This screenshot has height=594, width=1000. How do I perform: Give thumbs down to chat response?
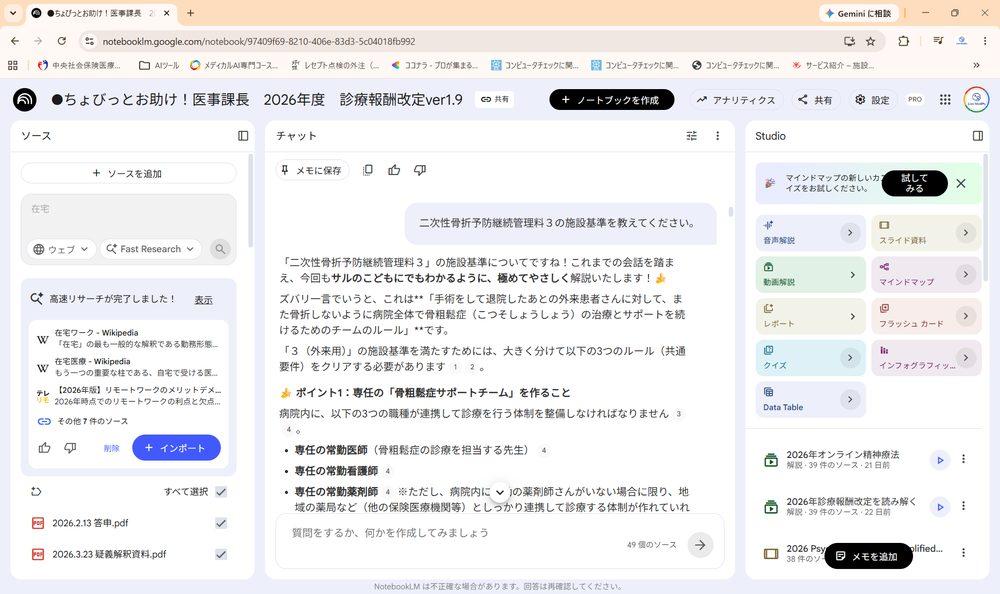click(420, 170)
